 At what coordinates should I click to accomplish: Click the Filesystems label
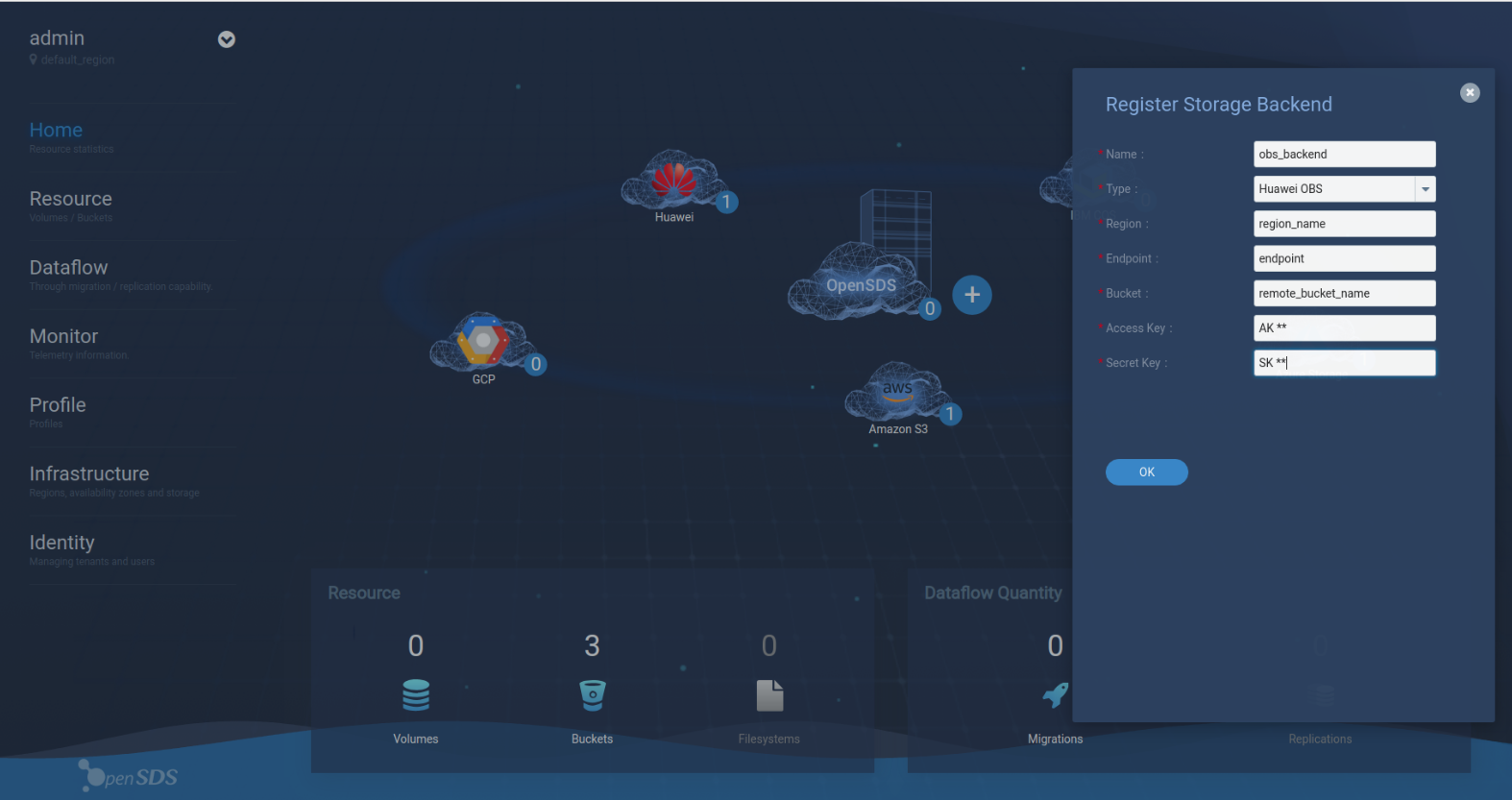(x=769, y=739)
